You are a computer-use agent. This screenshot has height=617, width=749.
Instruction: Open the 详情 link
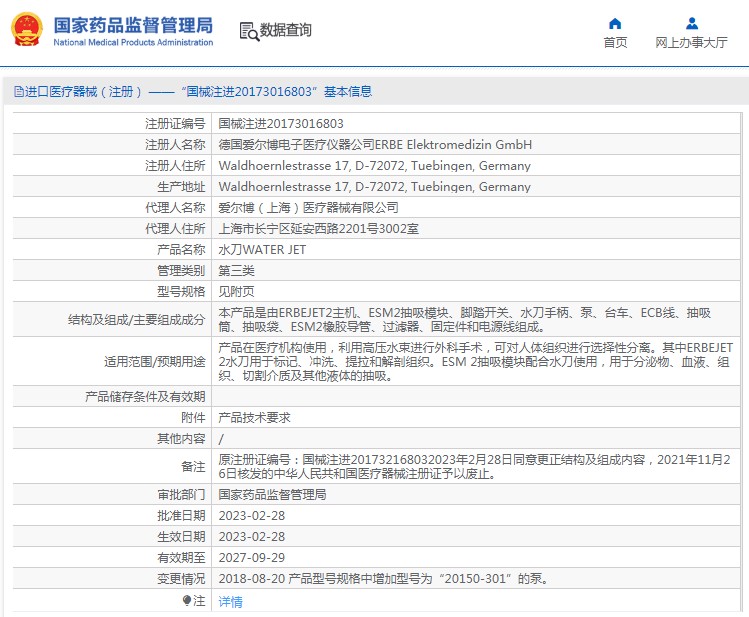[x=230, y=602]
